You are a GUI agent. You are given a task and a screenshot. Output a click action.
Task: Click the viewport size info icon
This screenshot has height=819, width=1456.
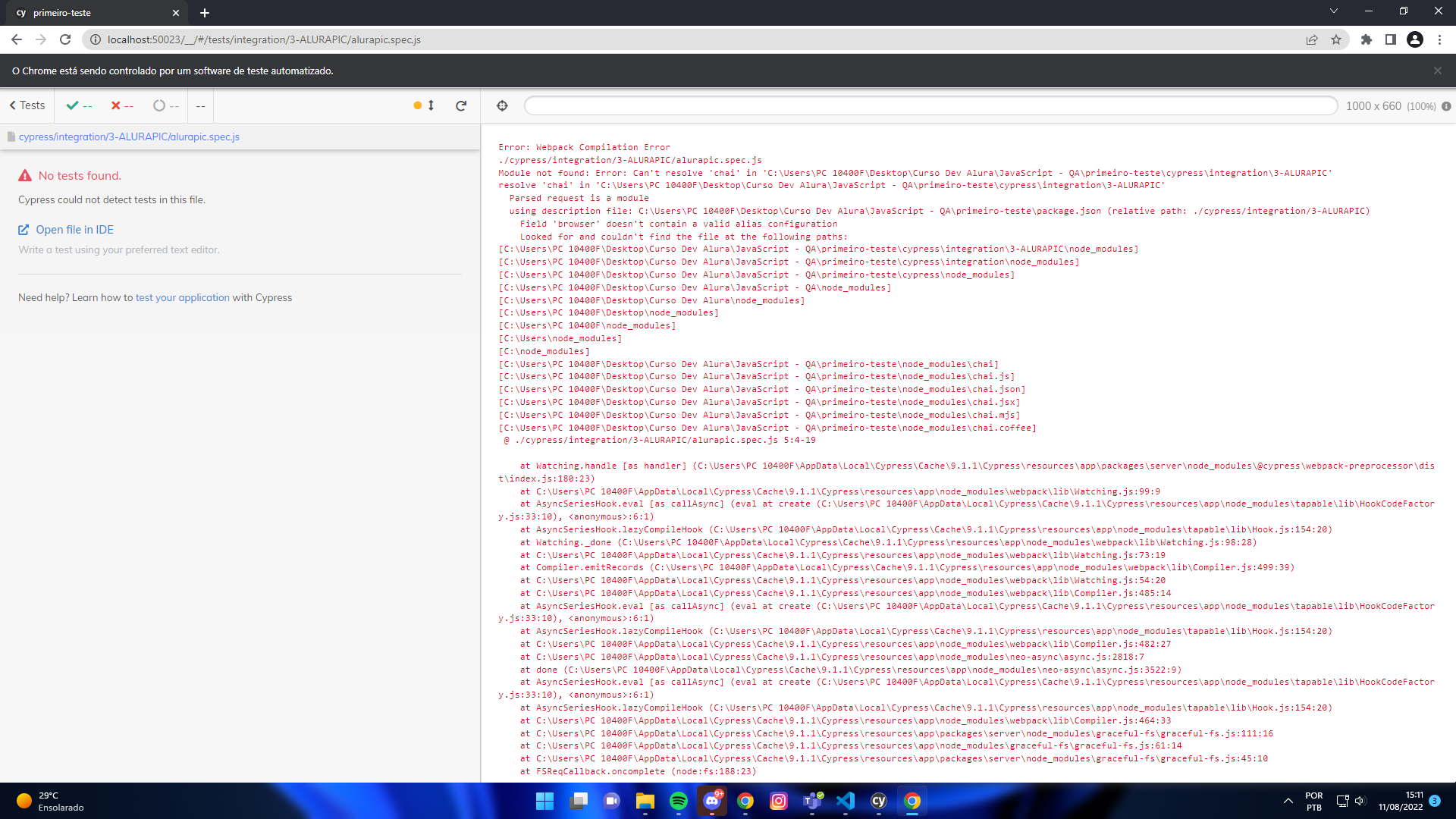click(x=1446, y=106)
